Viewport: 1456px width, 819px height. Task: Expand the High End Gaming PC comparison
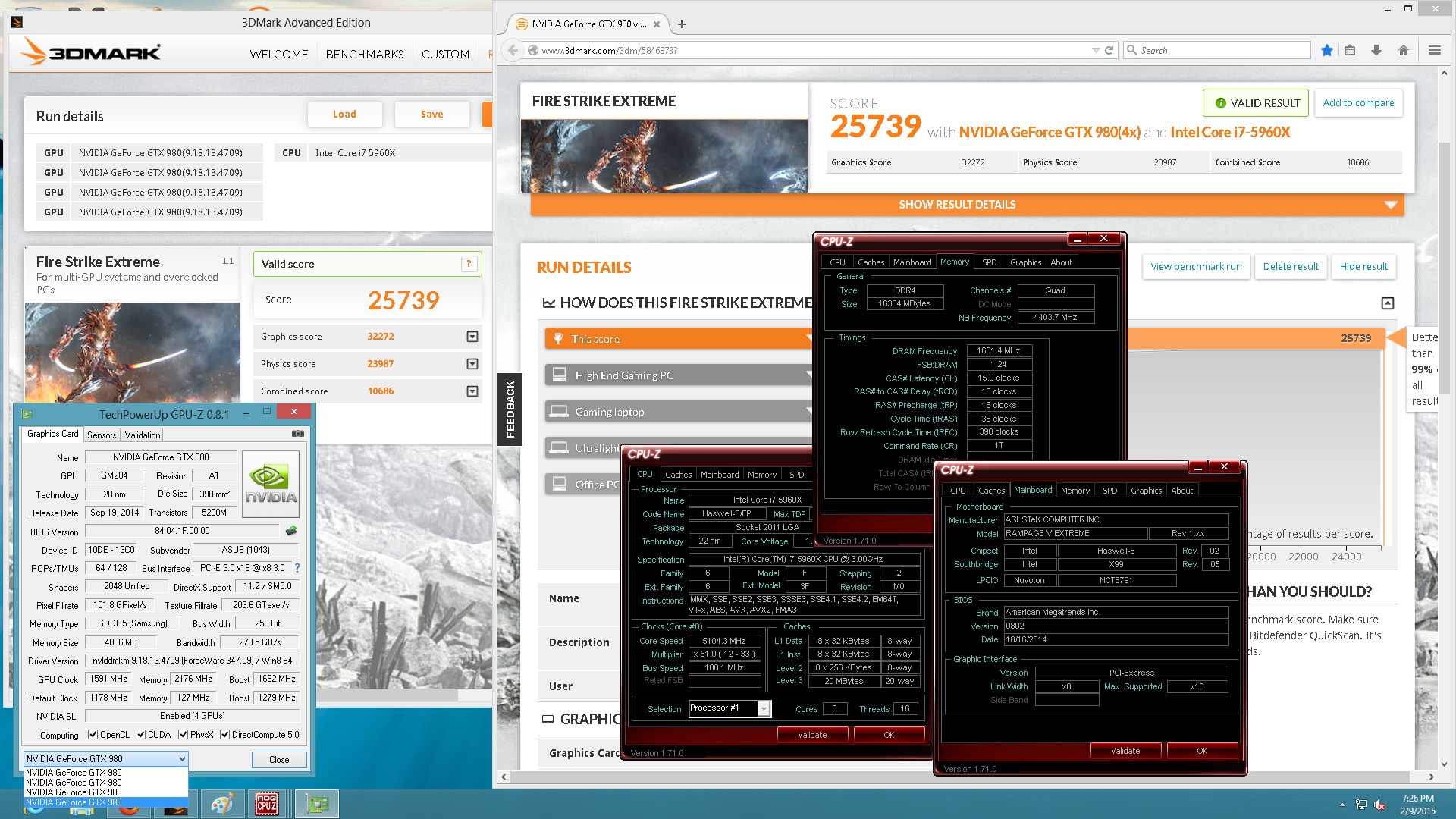coord(679,375)
